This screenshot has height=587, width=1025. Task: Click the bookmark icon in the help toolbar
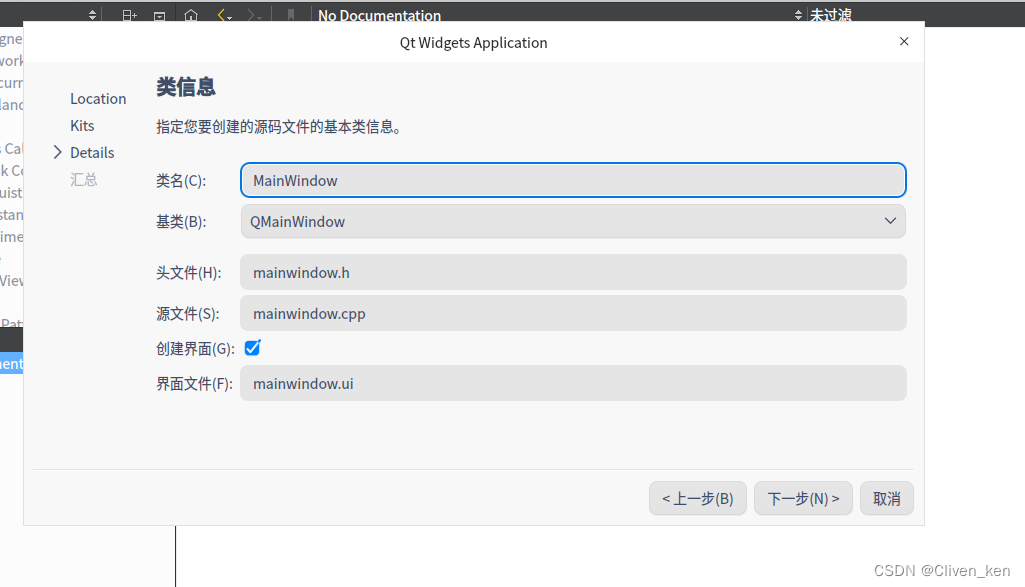tap(291, 14)
